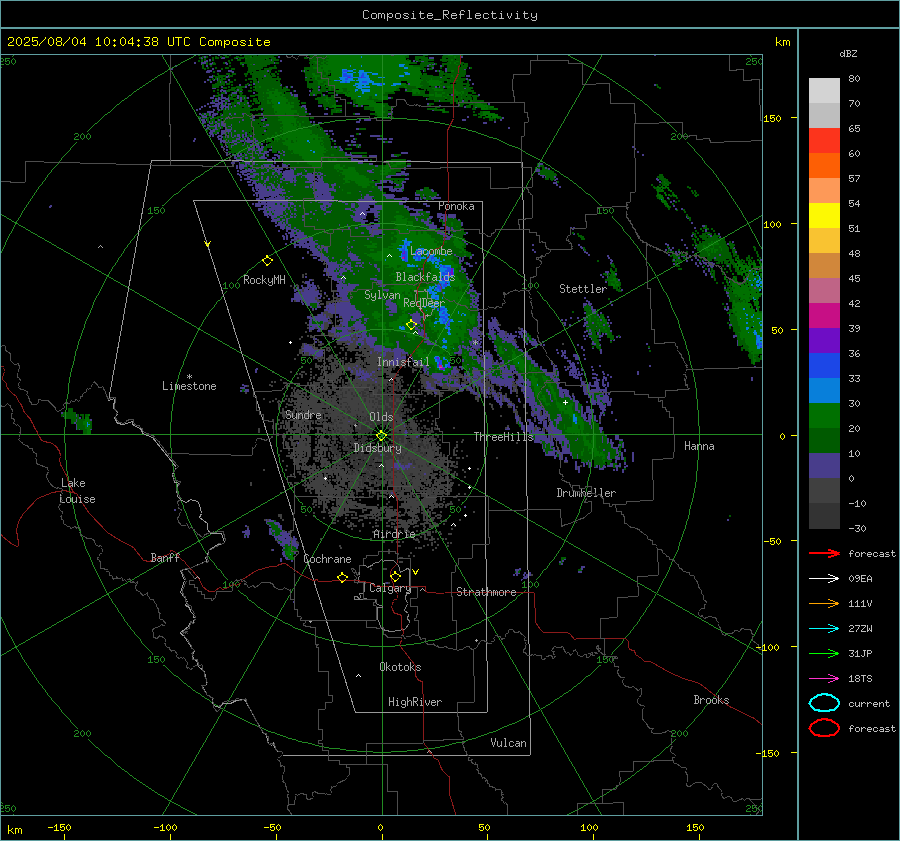Click the asterisk marker above Limestone
The image size is (900, 841).
click(189, 377)
